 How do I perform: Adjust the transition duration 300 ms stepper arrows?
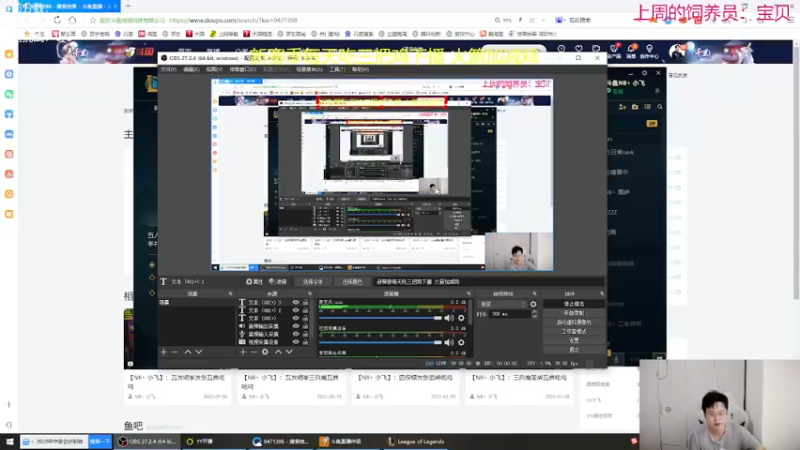pos(534,314)
